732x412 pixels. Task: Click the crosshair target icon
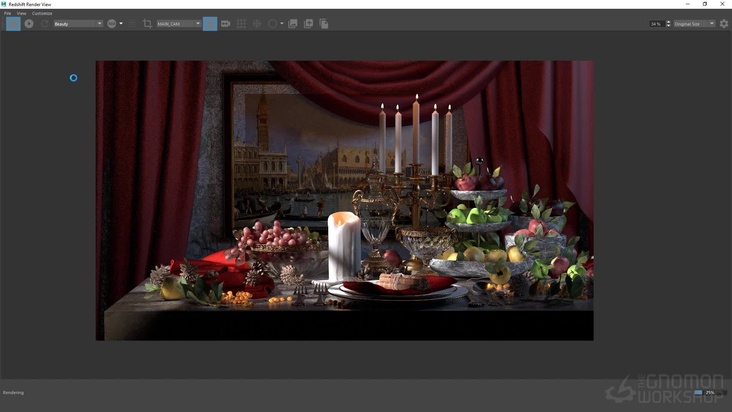tap(257, 23)
